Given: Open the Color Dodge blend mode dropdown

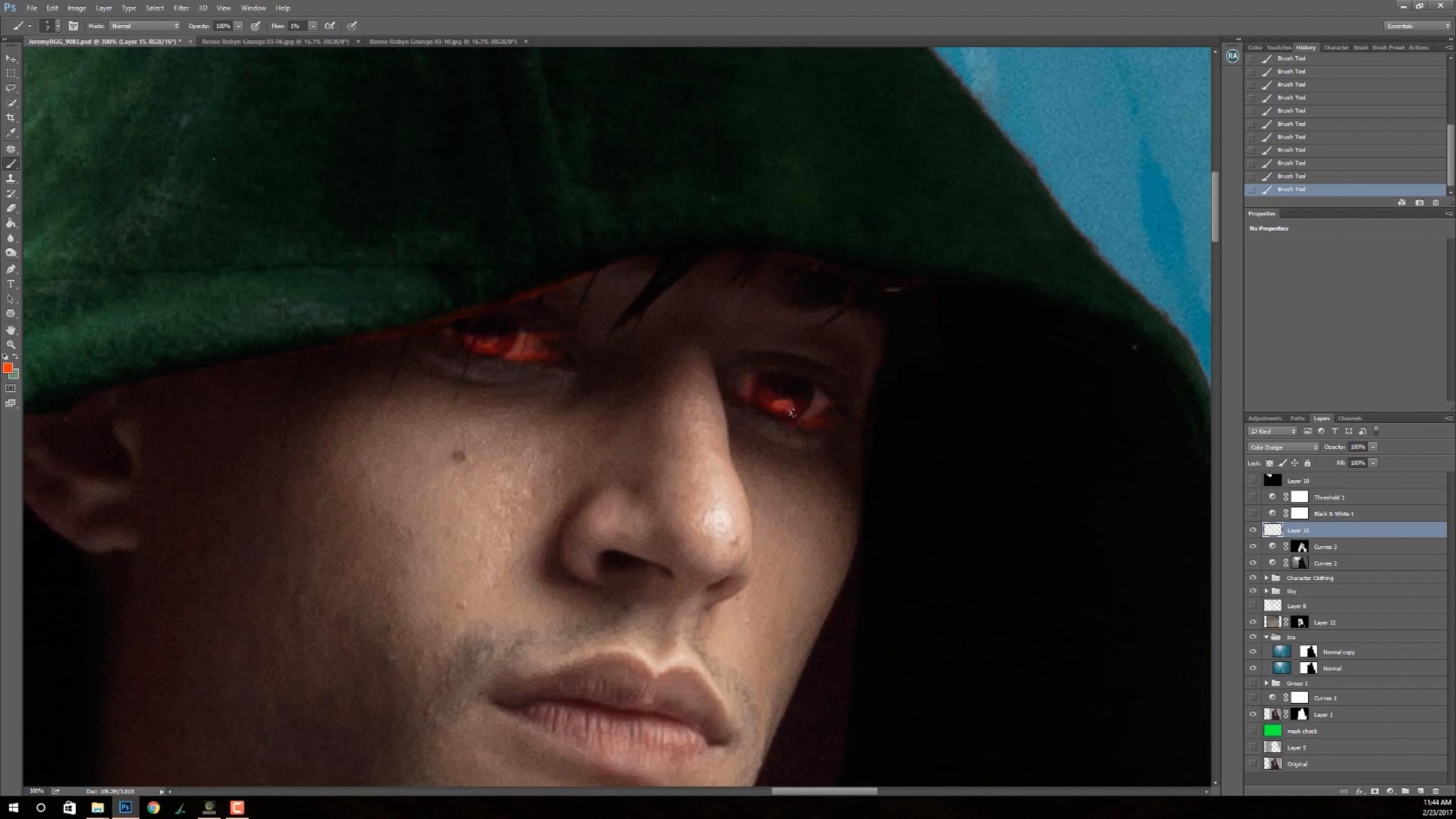Looking at the screenshot, I should pos(1283,447).
